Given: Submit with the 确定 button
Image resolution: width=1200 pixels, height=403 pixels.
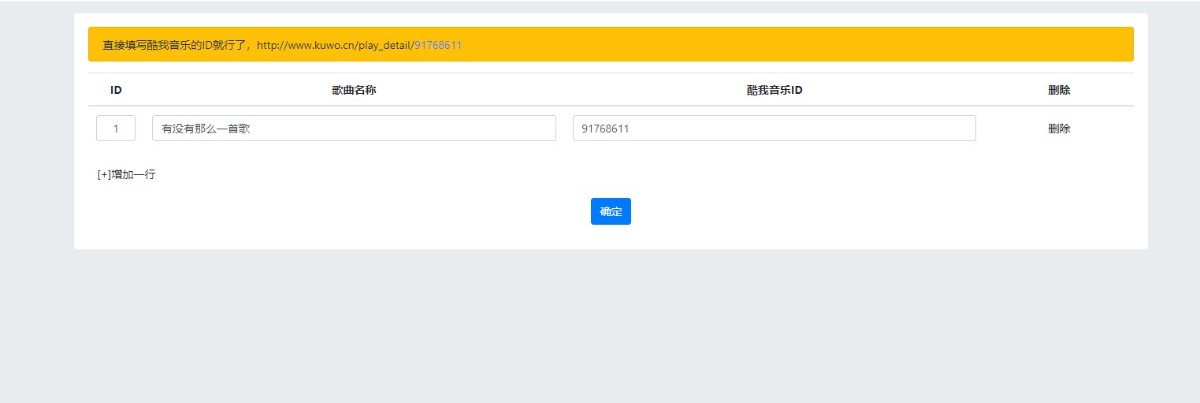Looking at the screenshot, I should click(611, 211).
